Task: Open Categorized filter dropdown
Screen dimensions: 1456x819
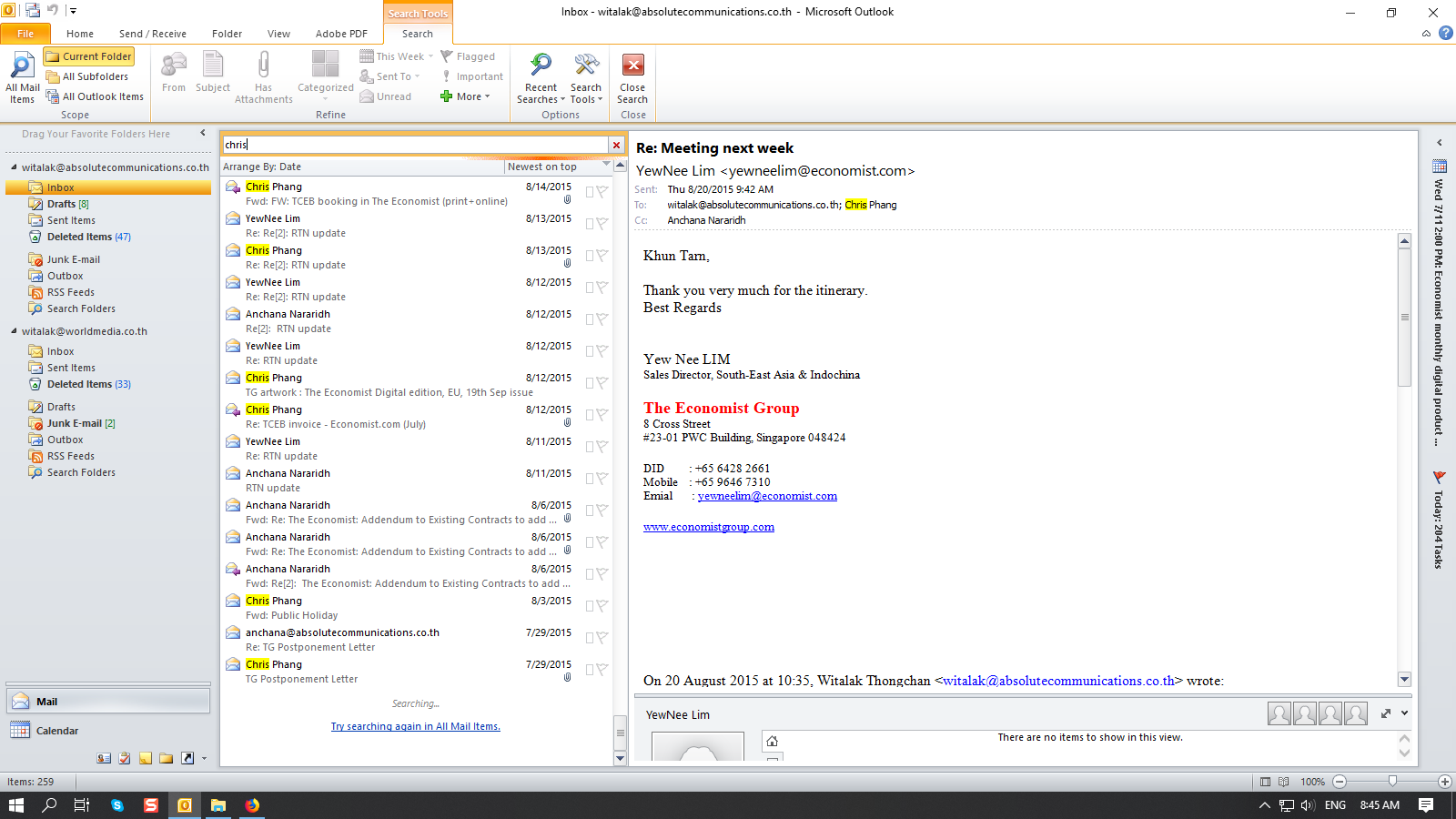Action: coord(326,77)
